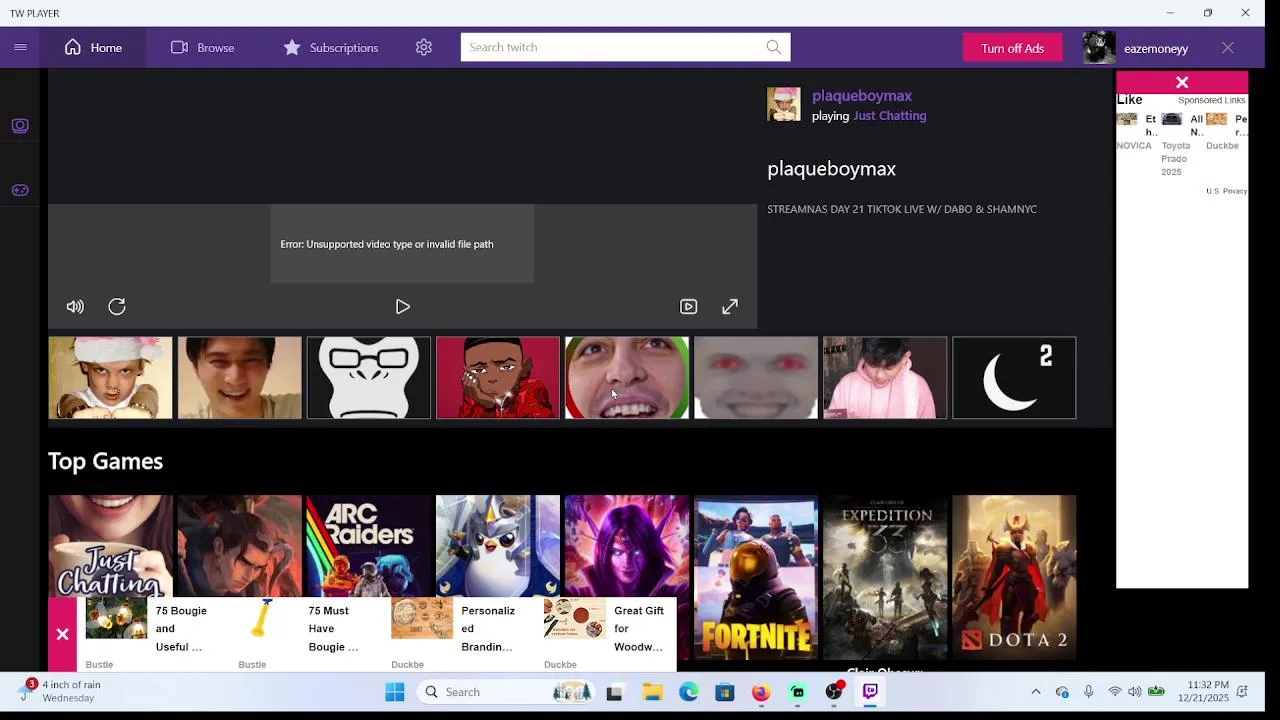Click the STREAMNAS DAY 21 stream title
The image size is (1280, 720).
pos(902,209)
